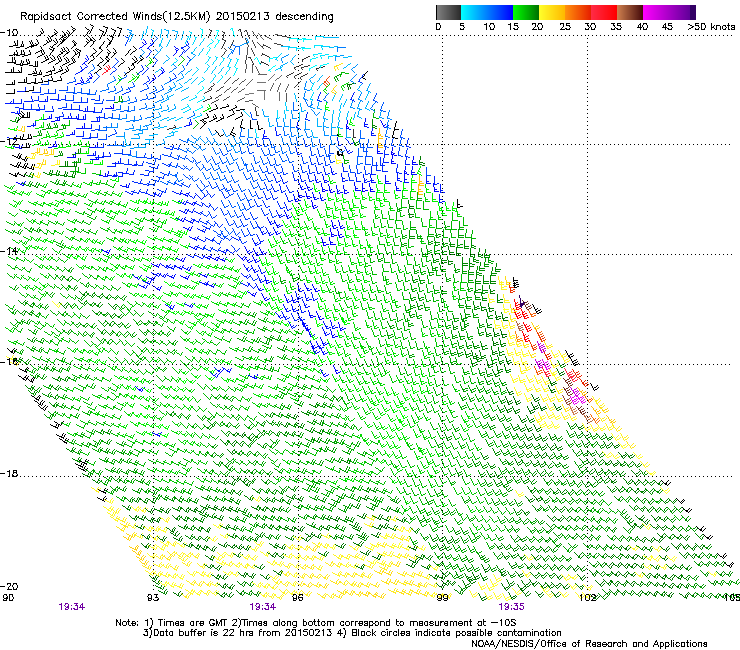Click the magenta 40–45 knots legend swatch
The width and height of the screenshot is (740, 650).
pyautogui.click(x=656, y=12)
